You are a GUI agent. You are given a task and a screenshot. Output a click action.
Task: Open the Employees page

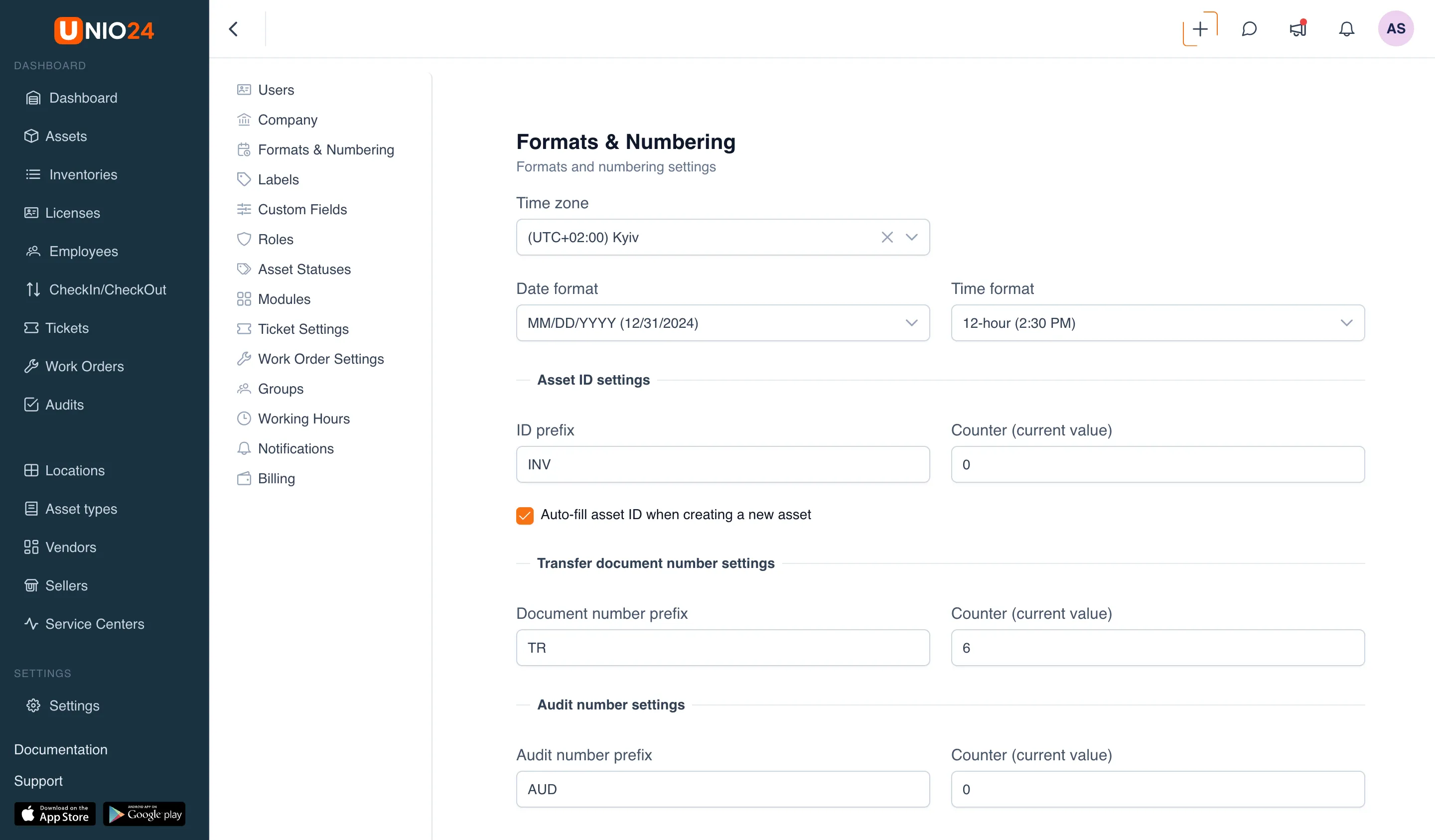(x=72, y=251)
